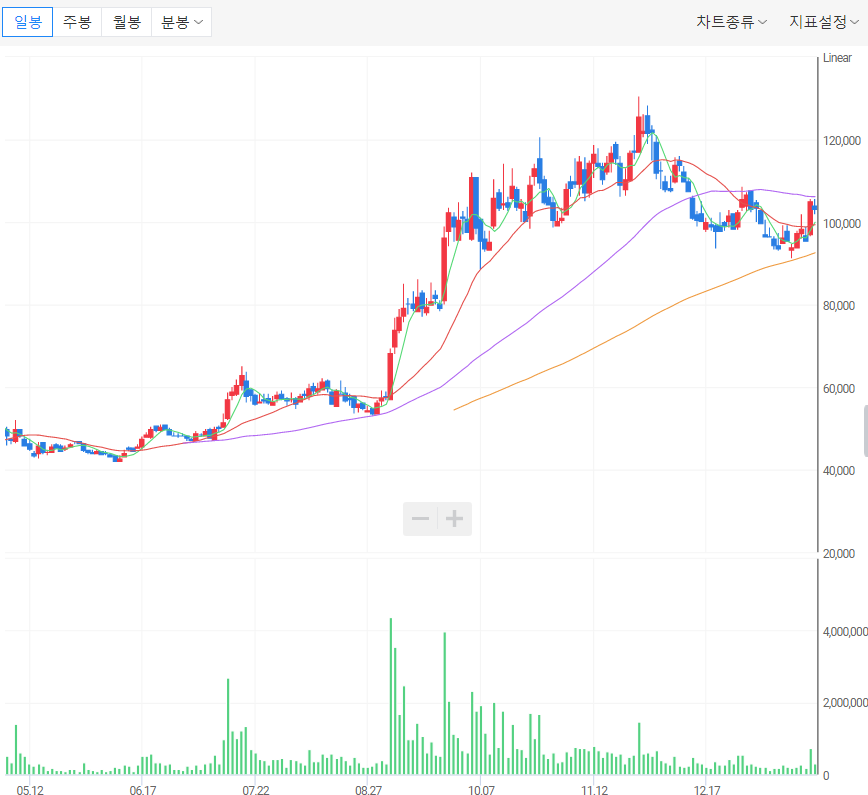Click the 11.12 date label
868x795 pixels.
pos(594,790)
